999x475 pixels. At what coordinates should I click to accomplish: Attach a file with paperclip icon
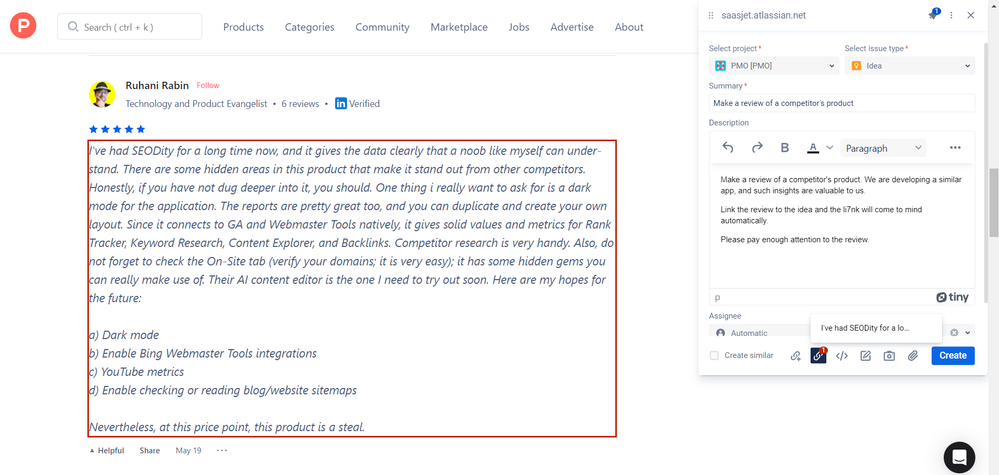[912, 356]
